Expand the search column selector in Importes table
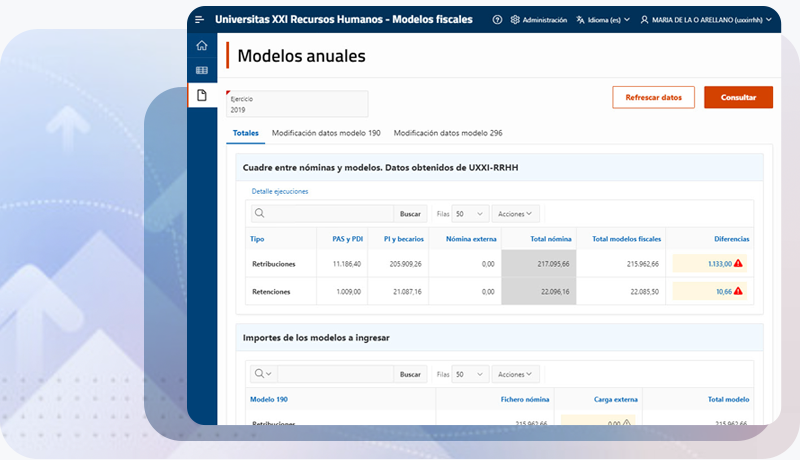Screen dimensions: 800x460 (x=264, y=374)
